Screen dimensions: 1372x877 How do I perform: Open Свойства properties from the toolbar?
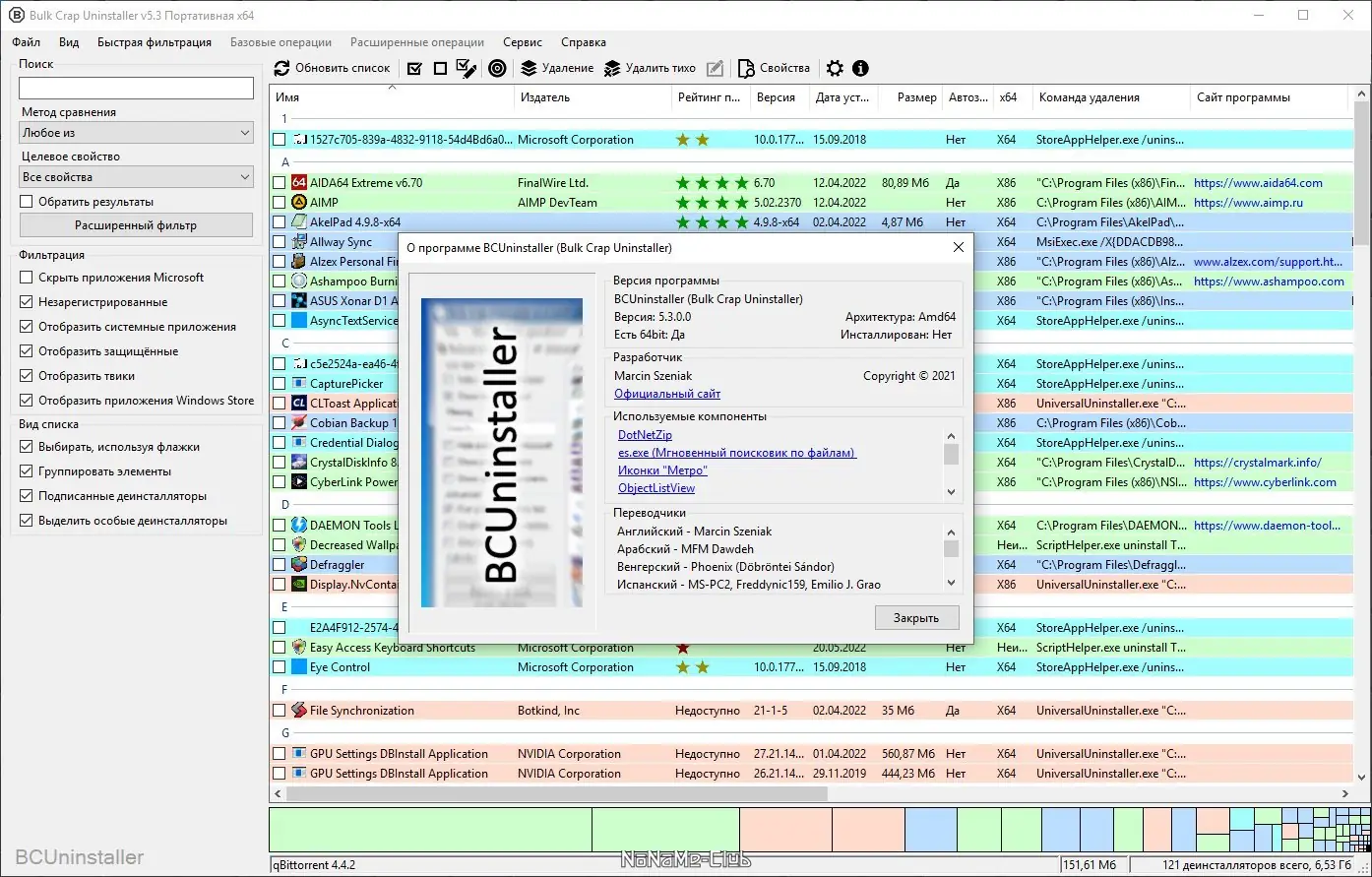coord(775,68)
